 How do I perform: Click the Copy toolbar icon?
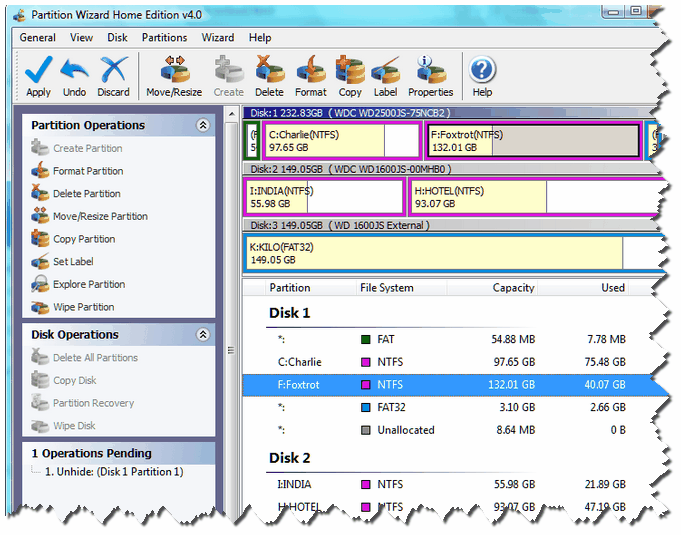[x=350, y=69]
